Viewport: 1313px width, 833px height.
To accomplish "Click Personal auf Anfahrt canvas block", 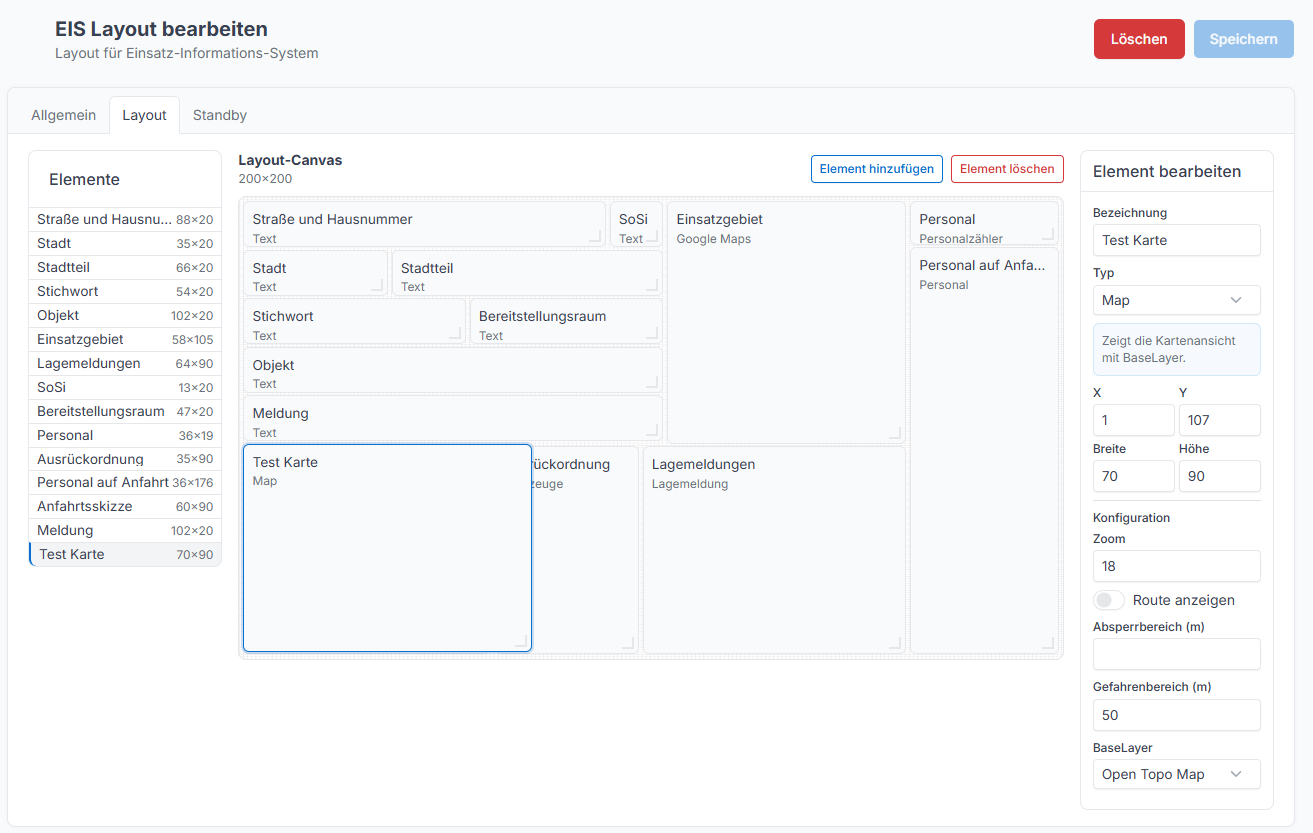I will coord(984,450).
